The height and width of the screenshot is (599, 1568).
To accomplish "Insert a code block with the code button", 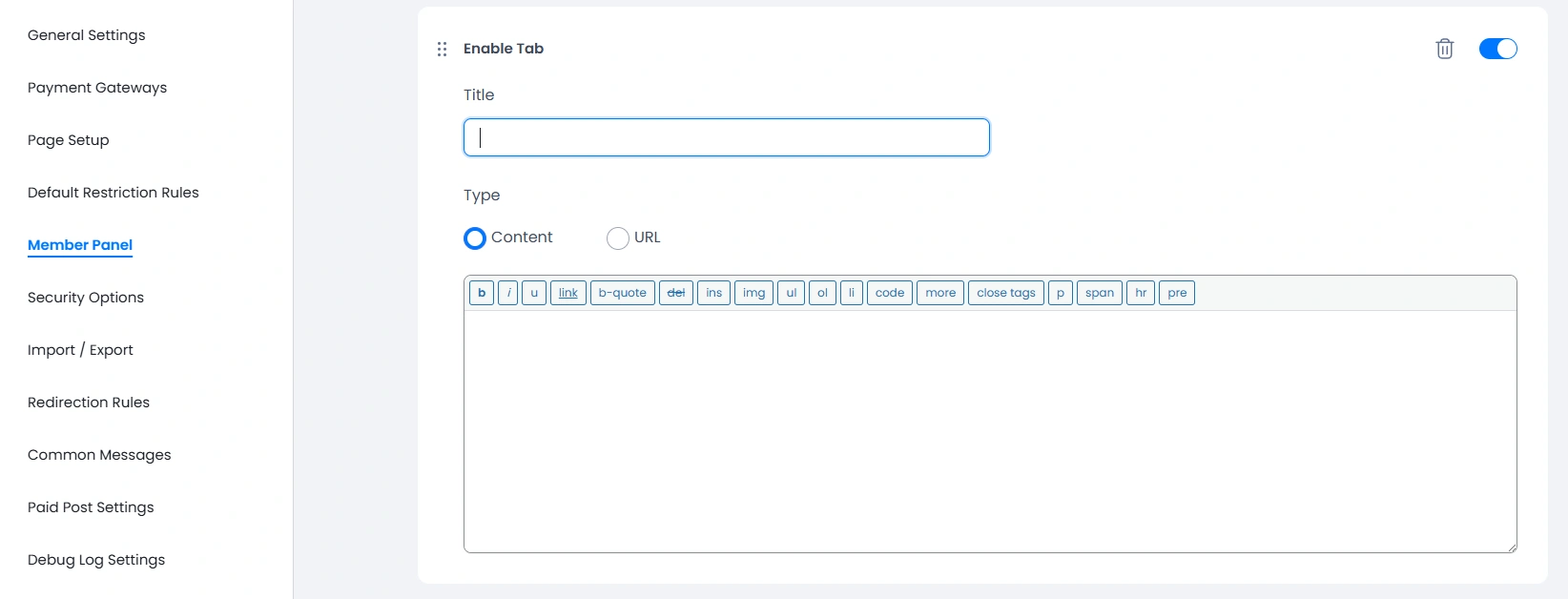I will coord(889,293).
